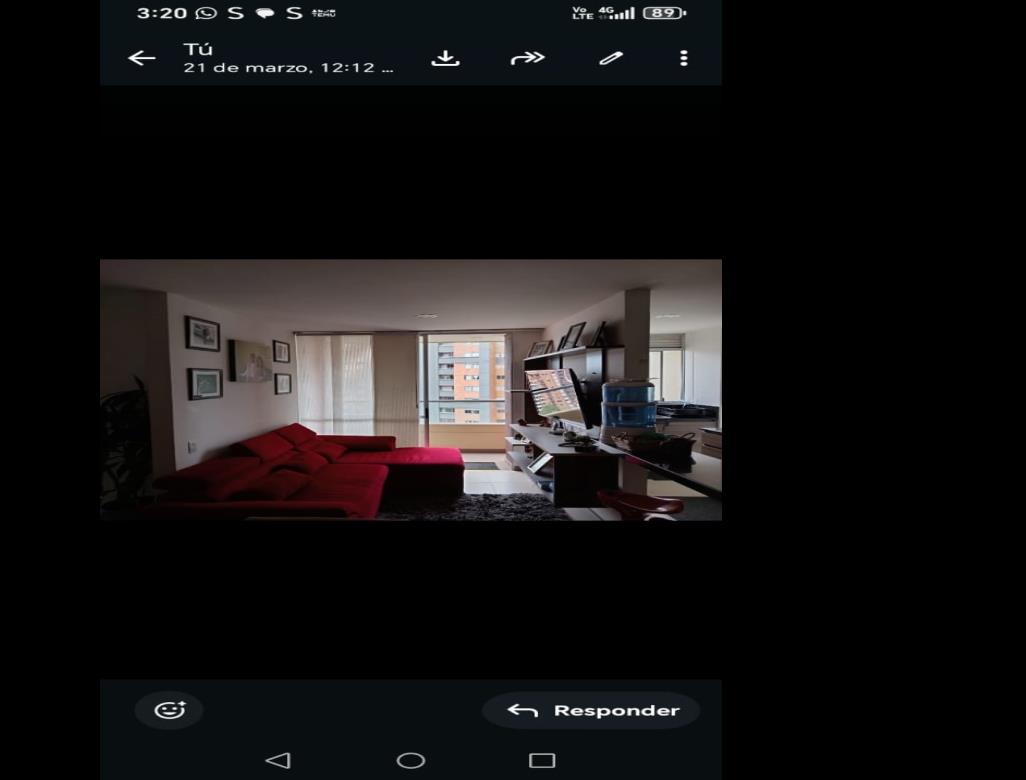Tap the clock showing 3:20
The width and height of the screenshot is (1026, 780).
click(162, 13)
